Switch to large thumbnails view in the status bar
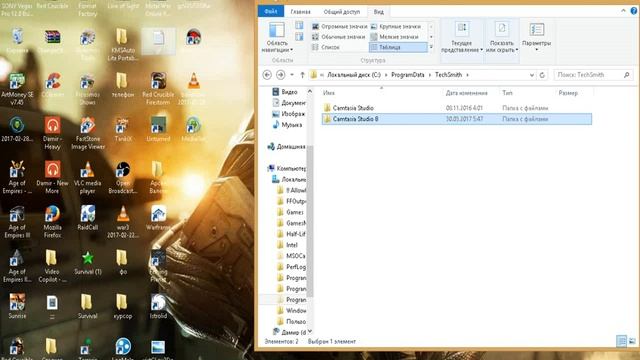This screenshot has height=360, width=640. click(x=632, y=341)
